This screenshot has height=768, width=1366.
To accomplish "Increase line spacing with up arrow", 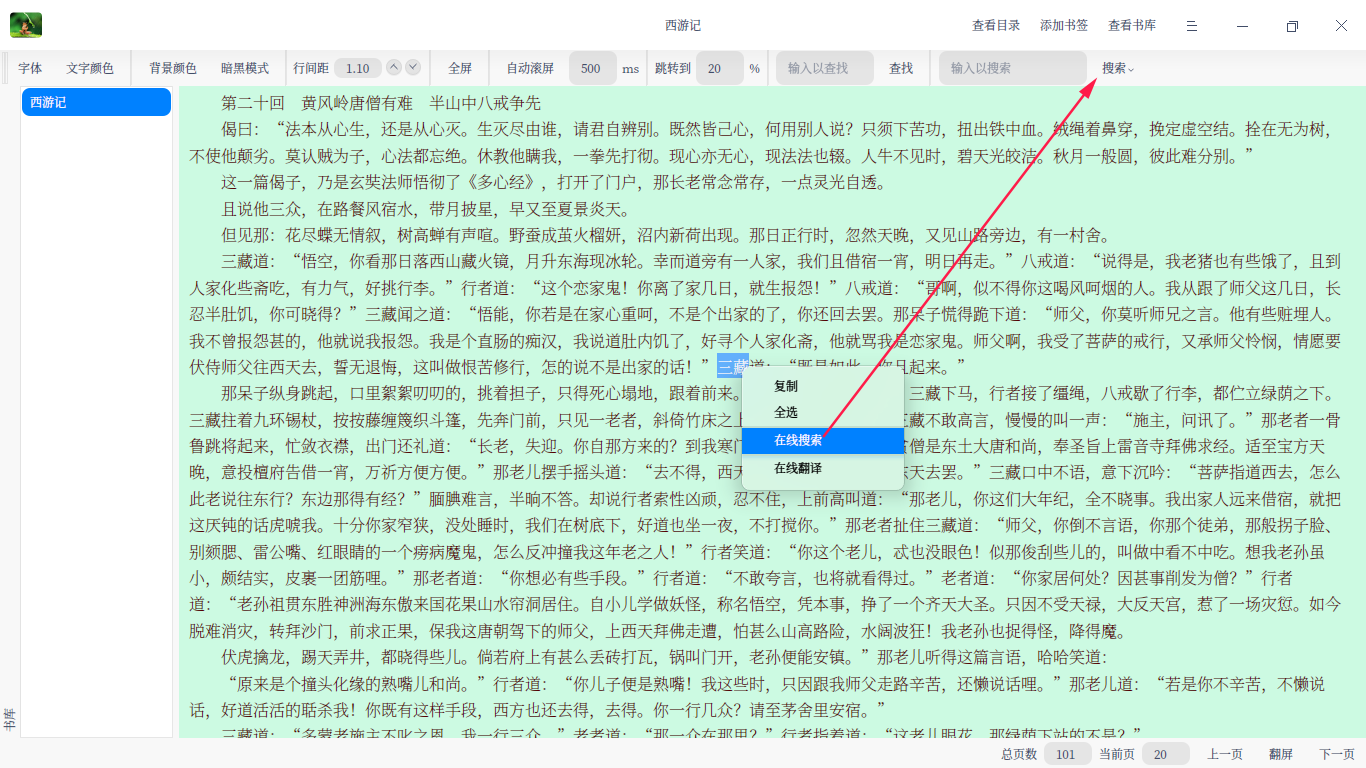I will point(394,67).
